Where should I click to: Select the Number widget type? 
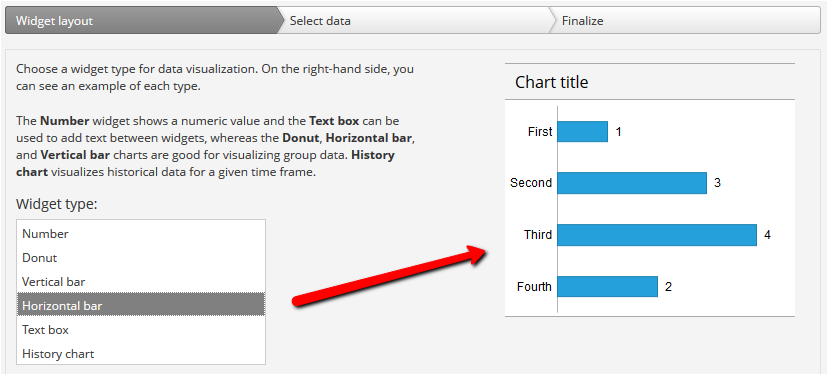(x=141, y=234)
